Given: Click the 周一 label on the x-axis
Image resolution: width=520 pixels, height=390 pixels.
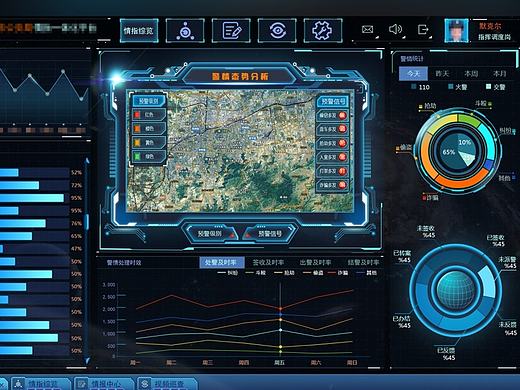Looking at the screenshot, I should coord(135,362).
